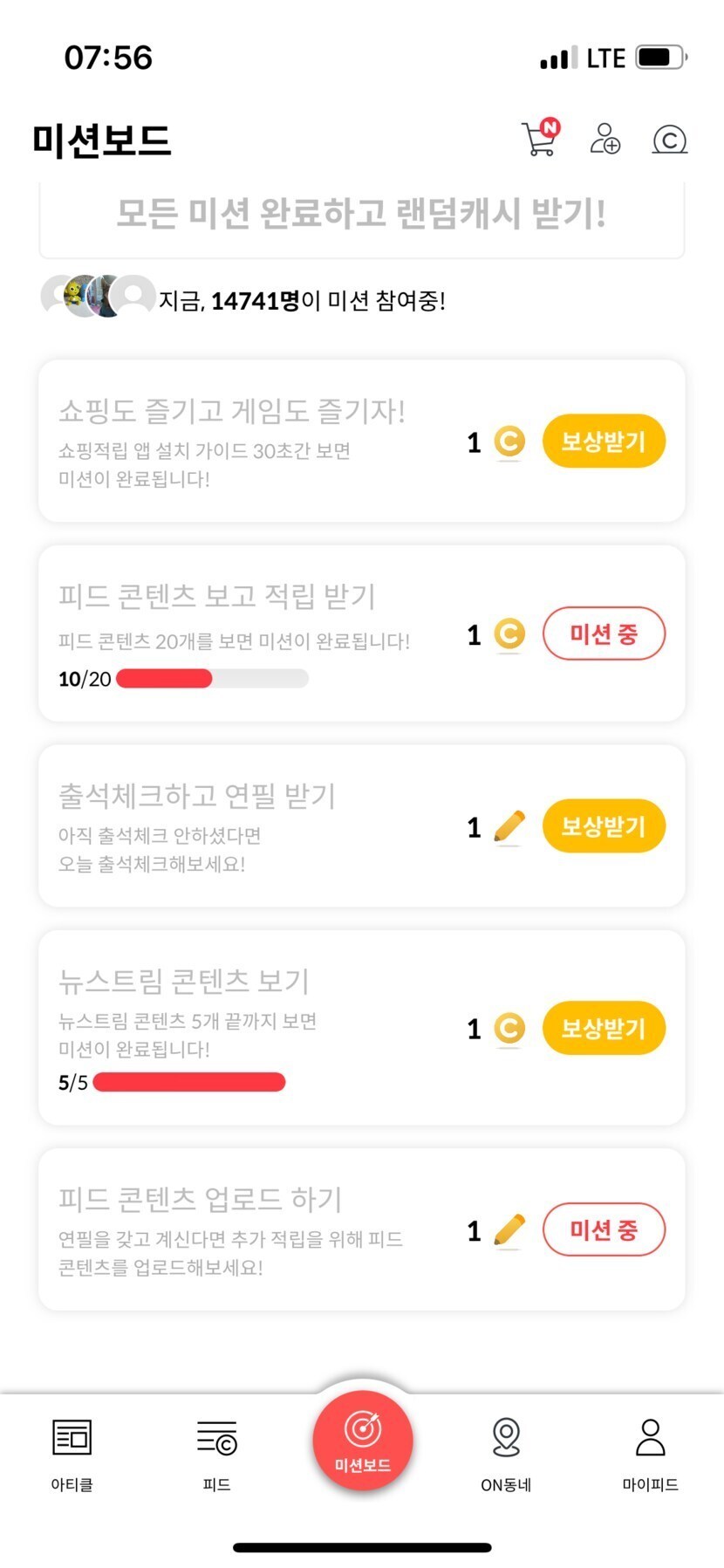The height and width of the screenshot is (1568, 724).
Task: Open the cash coin icon in header
Action: click(x=669, y=140)
